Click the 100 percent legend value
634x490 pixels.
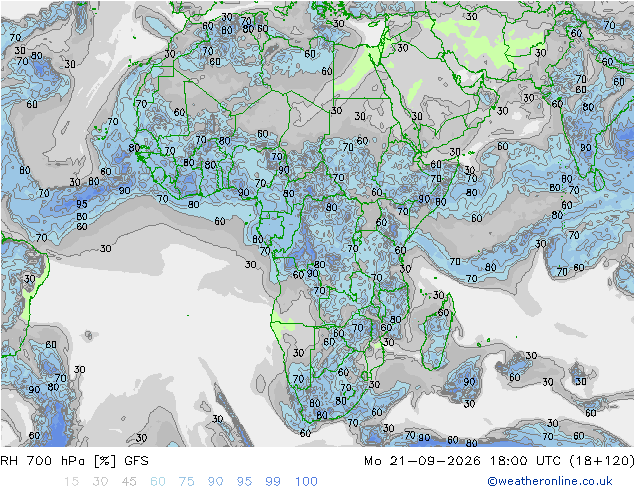tap(306, 481)
